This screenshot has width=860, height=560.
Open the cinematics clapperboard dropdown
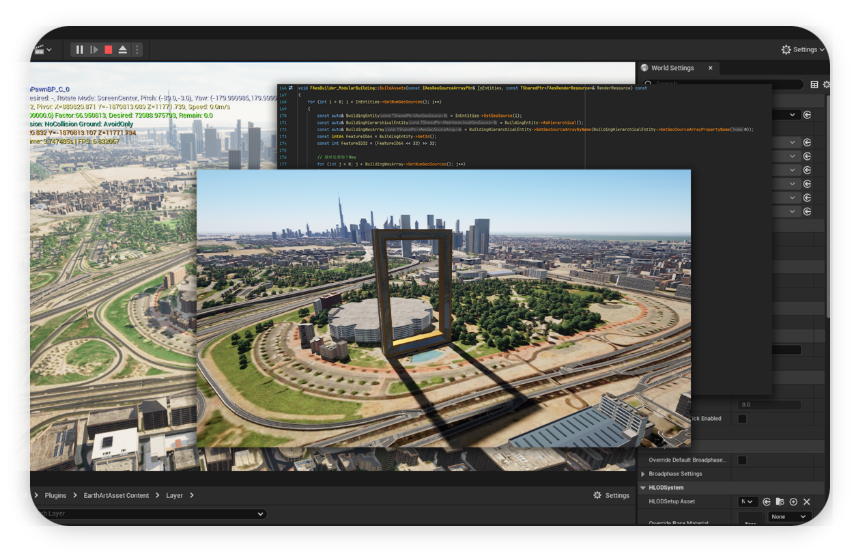[43, 50]
